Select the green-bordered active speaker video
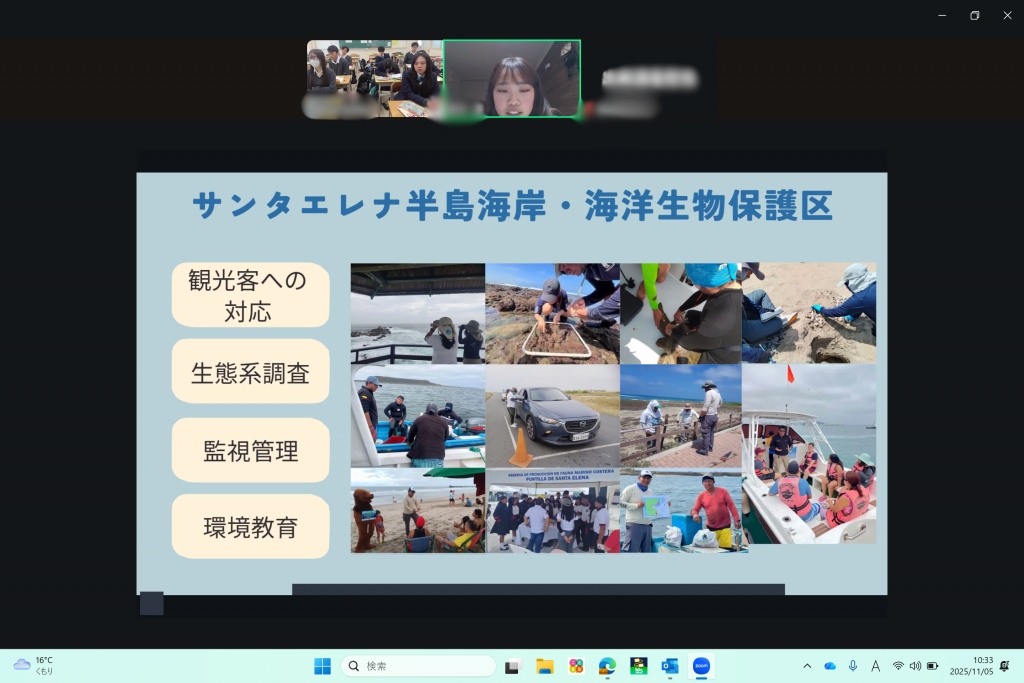 pos(511,78)
